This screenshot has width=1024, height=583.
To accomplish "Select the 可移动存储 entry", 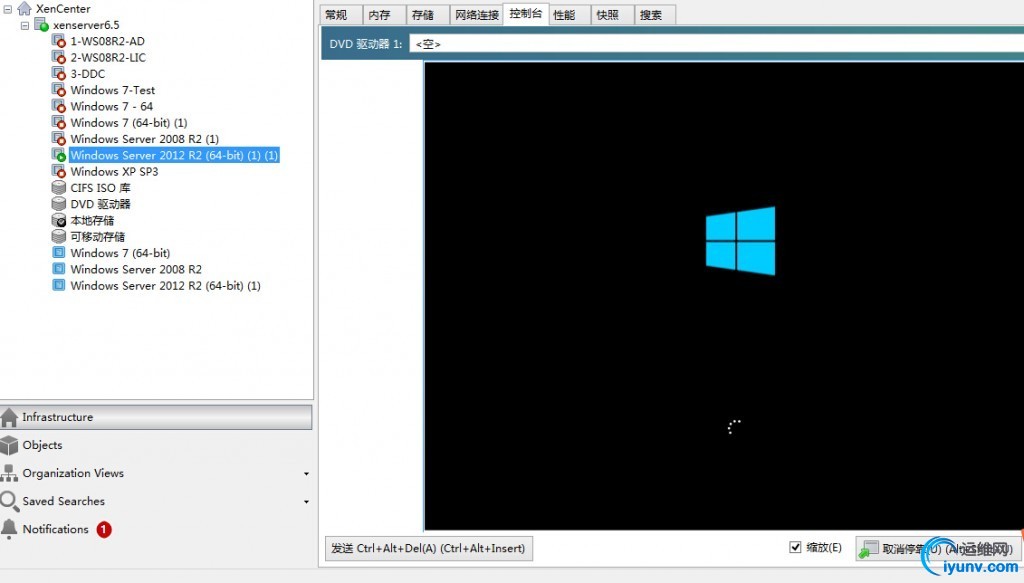I will 98,236.
